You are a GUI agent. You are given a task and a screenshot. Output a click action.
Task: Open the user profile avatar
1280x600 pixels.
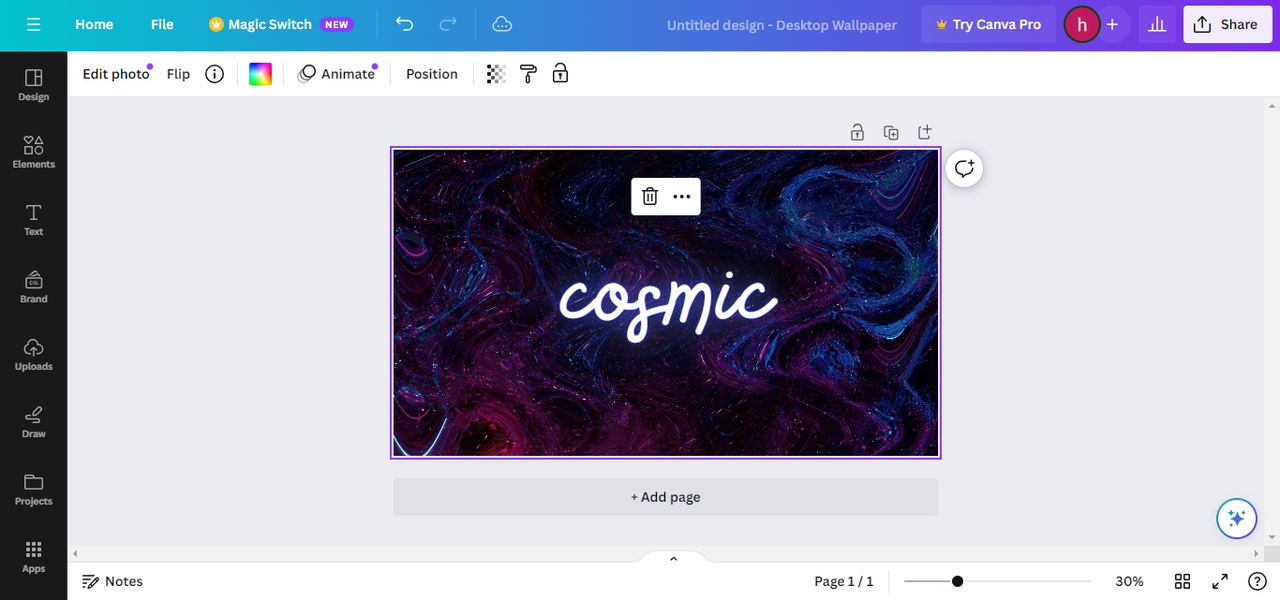pos(1081,24)
